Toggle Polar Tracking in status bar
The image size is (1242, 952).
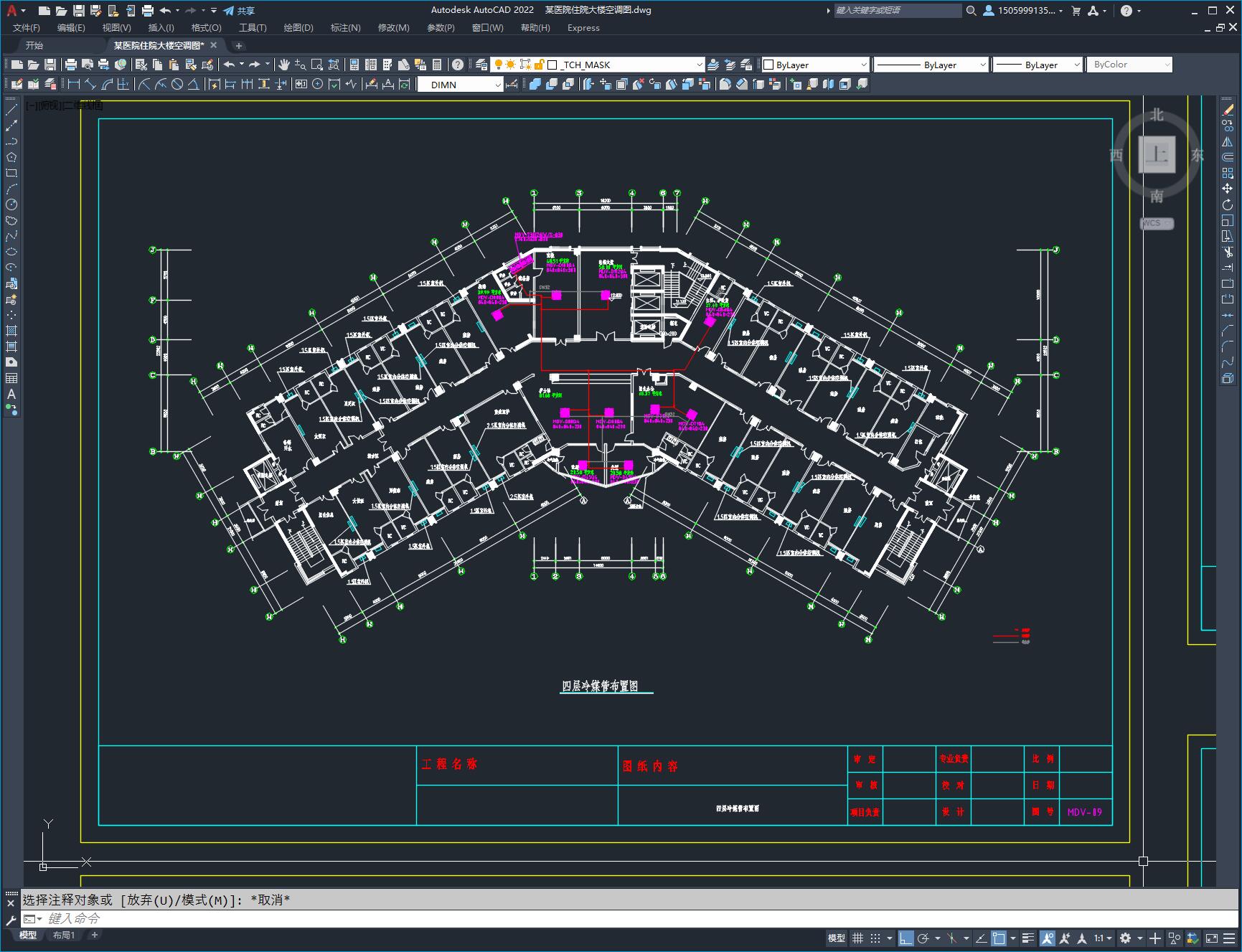[x=923, y=938]
